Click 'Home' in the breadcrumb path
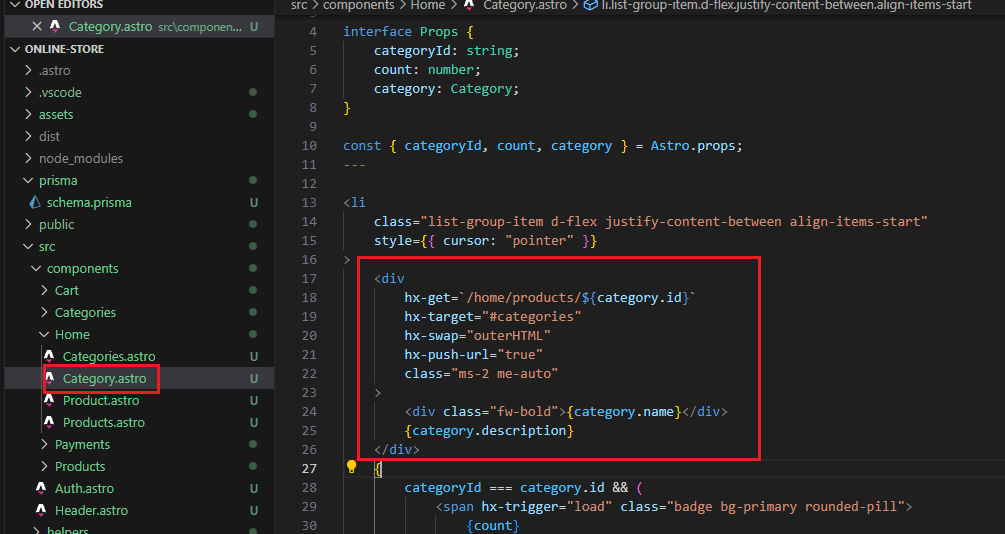Screen dimensions: 1005x534 [428, 5]
